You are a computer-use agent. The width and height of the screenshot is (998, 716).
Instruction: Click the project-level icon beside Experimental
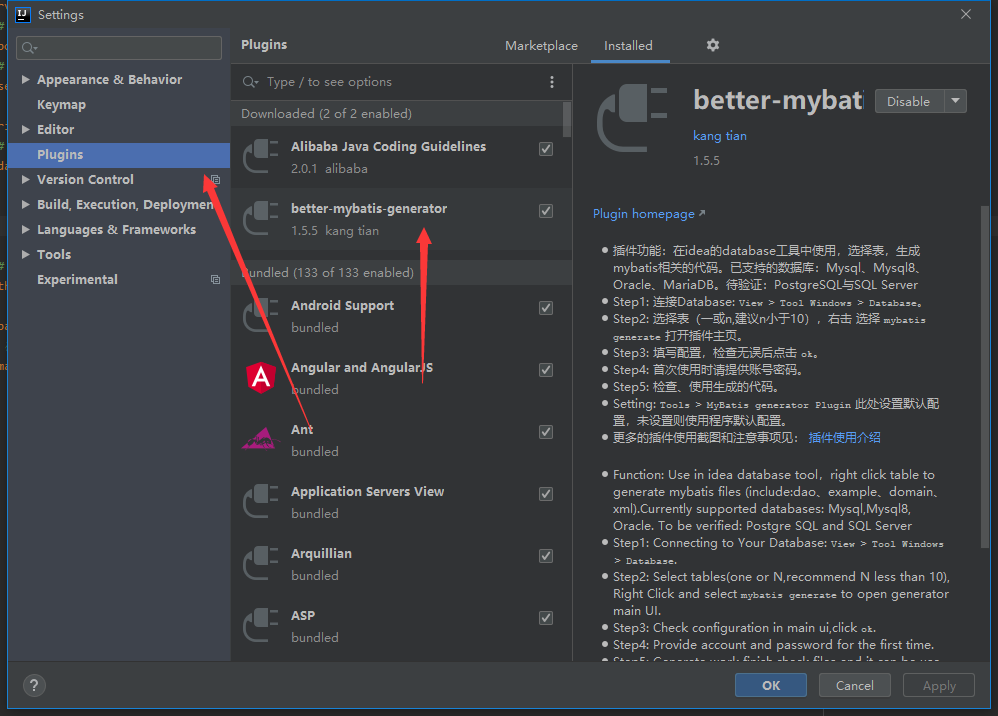[x=216, y=279]
